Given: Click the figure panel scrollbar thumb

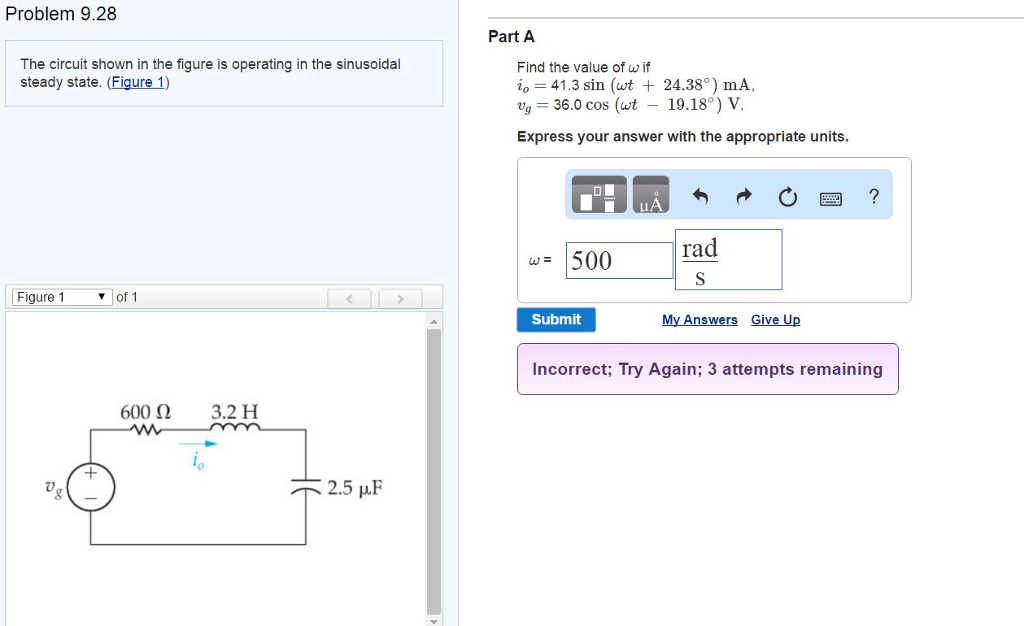Looking at the screenshot, I should 434,471.
